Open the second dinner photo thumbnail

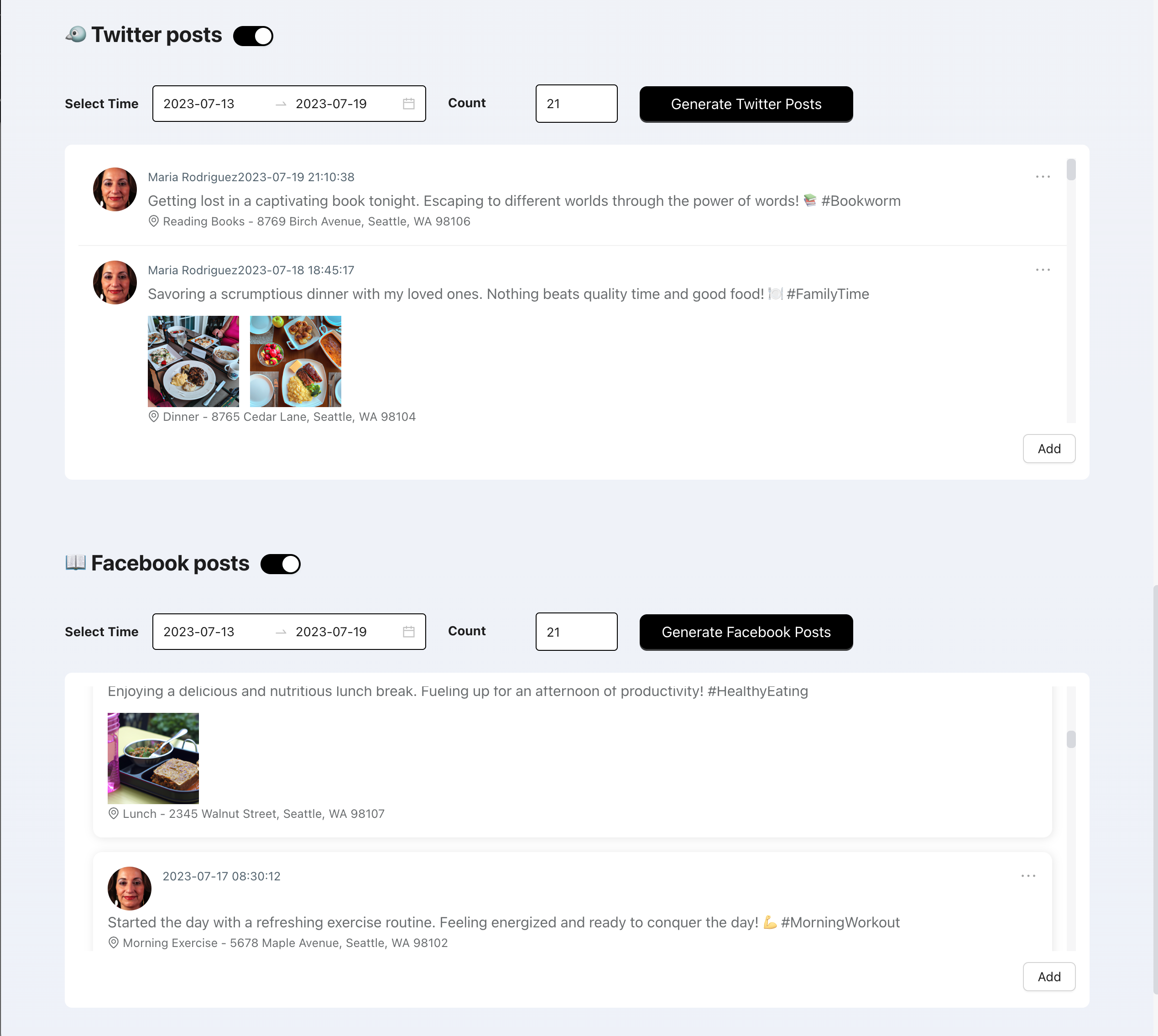tap(295, 361)
